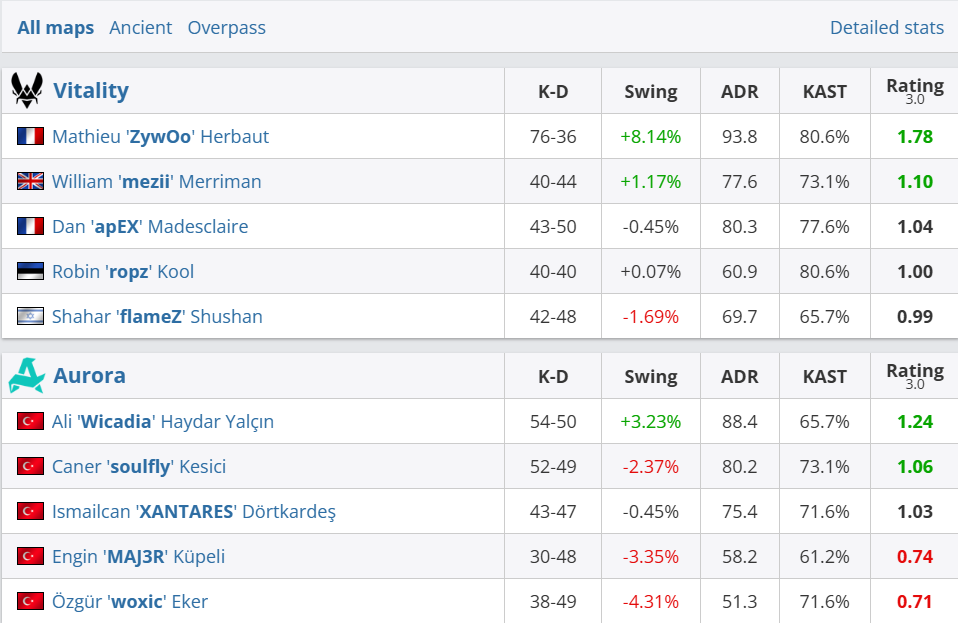Click the Aurora team logo icon
Screen dimensions: 958x623
(27, 376)
